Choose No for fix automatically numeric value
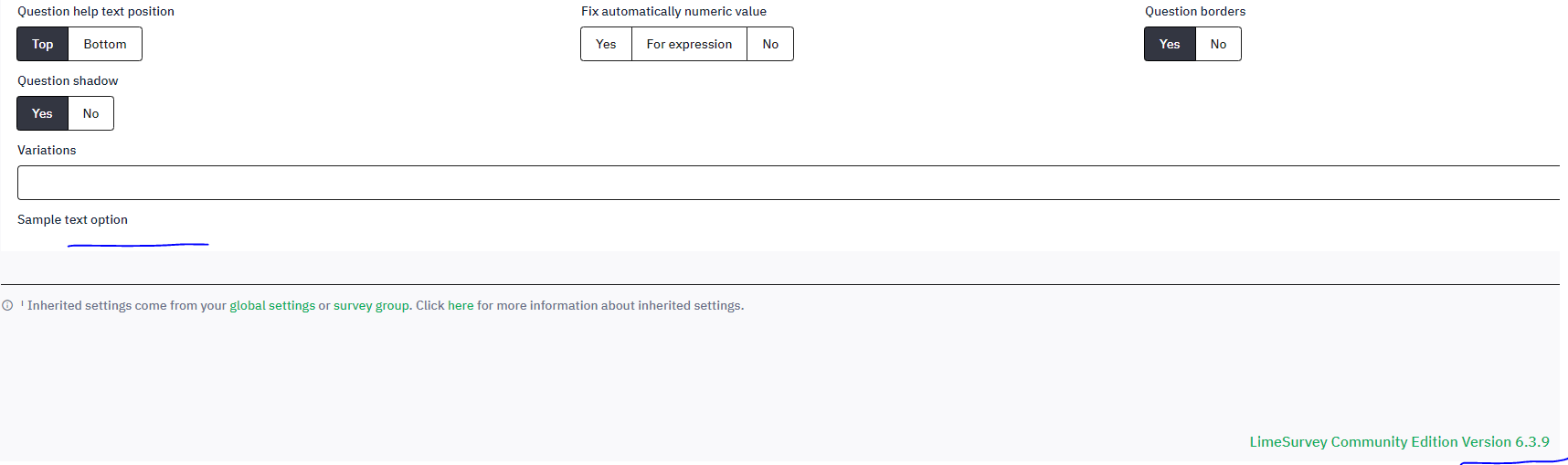Viewport: 1568px width, 465px height. (770, 44)
